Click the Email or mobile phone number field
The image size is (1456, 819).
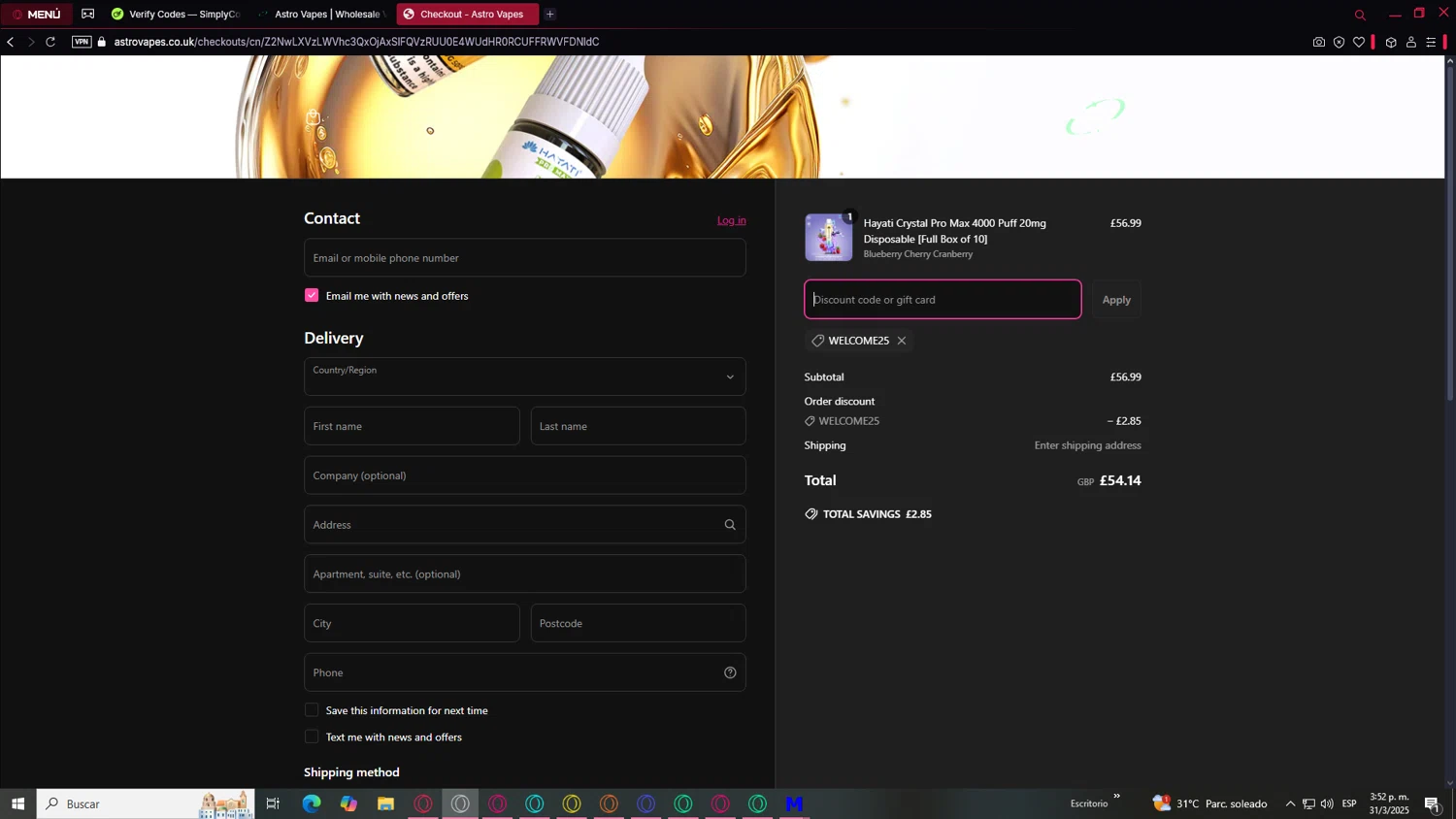(x=525, y=258)
